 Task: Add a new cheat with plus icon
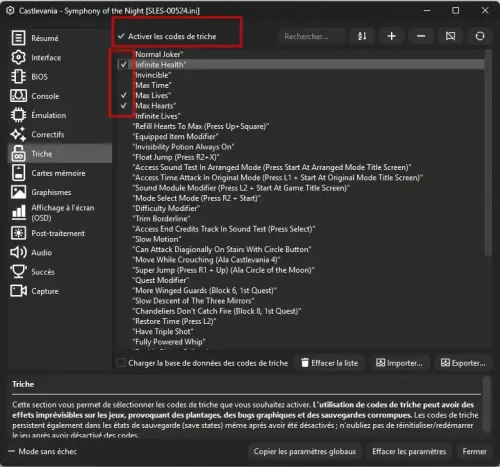click(392, 36)
